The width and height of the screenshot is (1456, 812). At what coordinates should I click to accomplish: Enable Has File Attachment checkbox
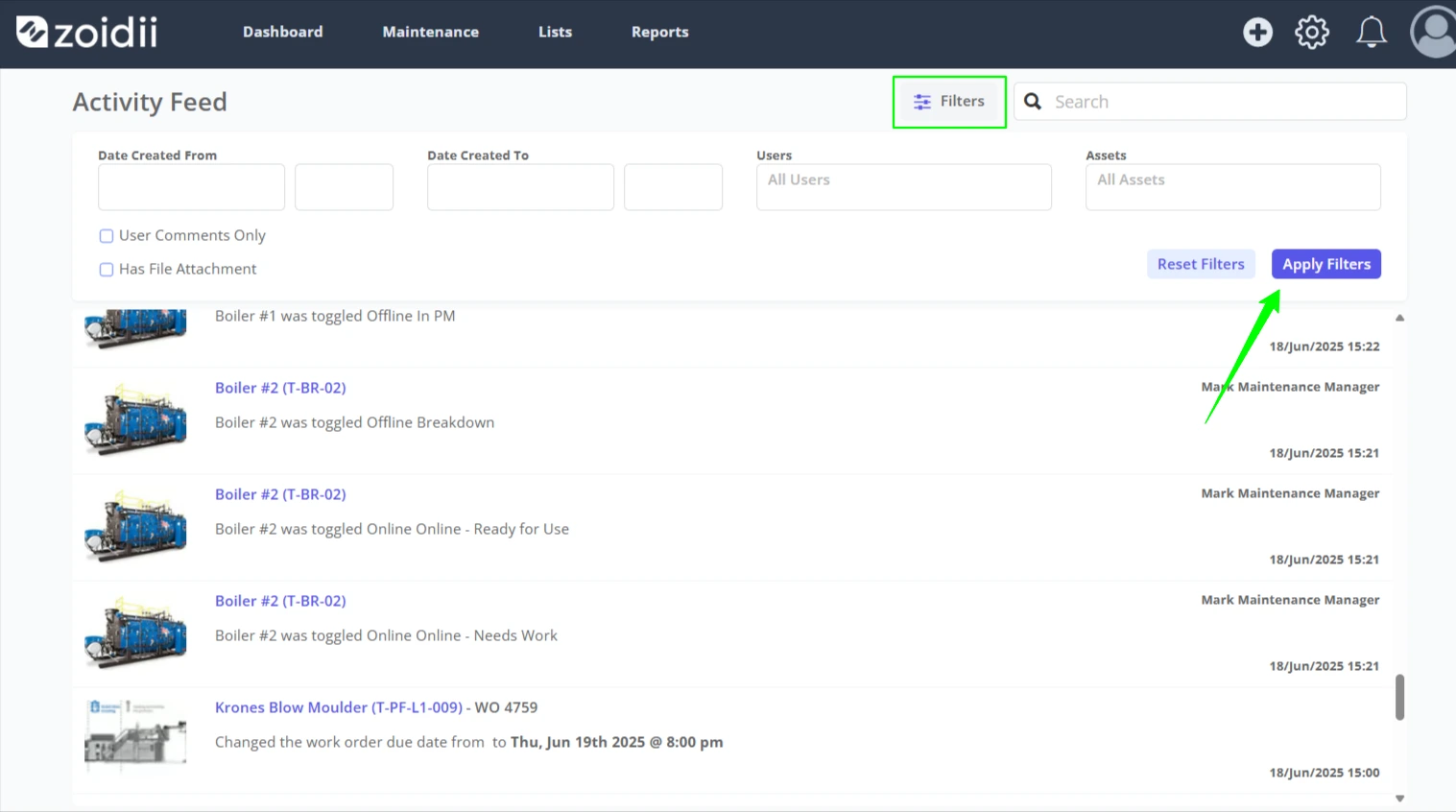point(107,270)
